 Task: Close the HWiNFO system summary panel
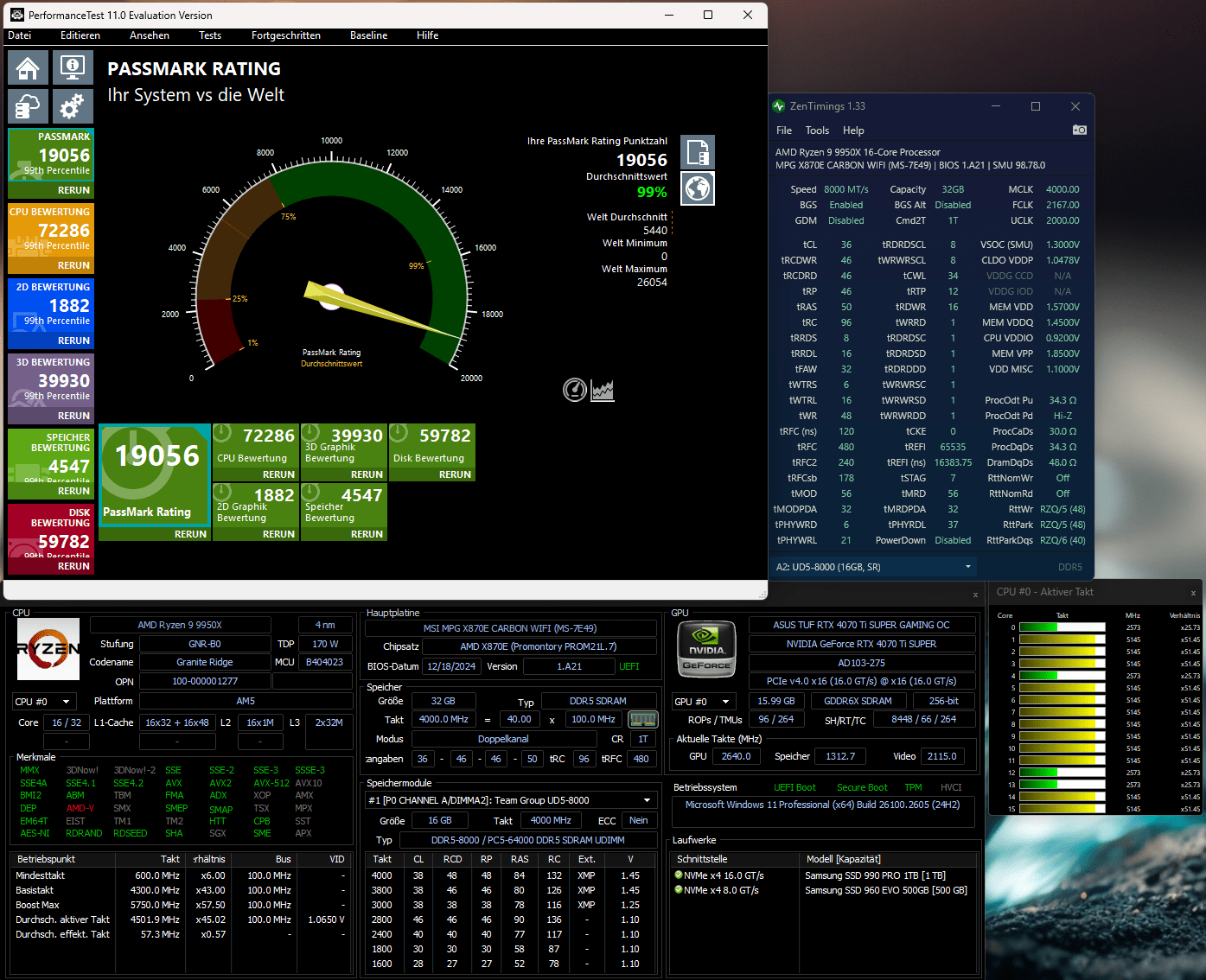click(975, 595)
